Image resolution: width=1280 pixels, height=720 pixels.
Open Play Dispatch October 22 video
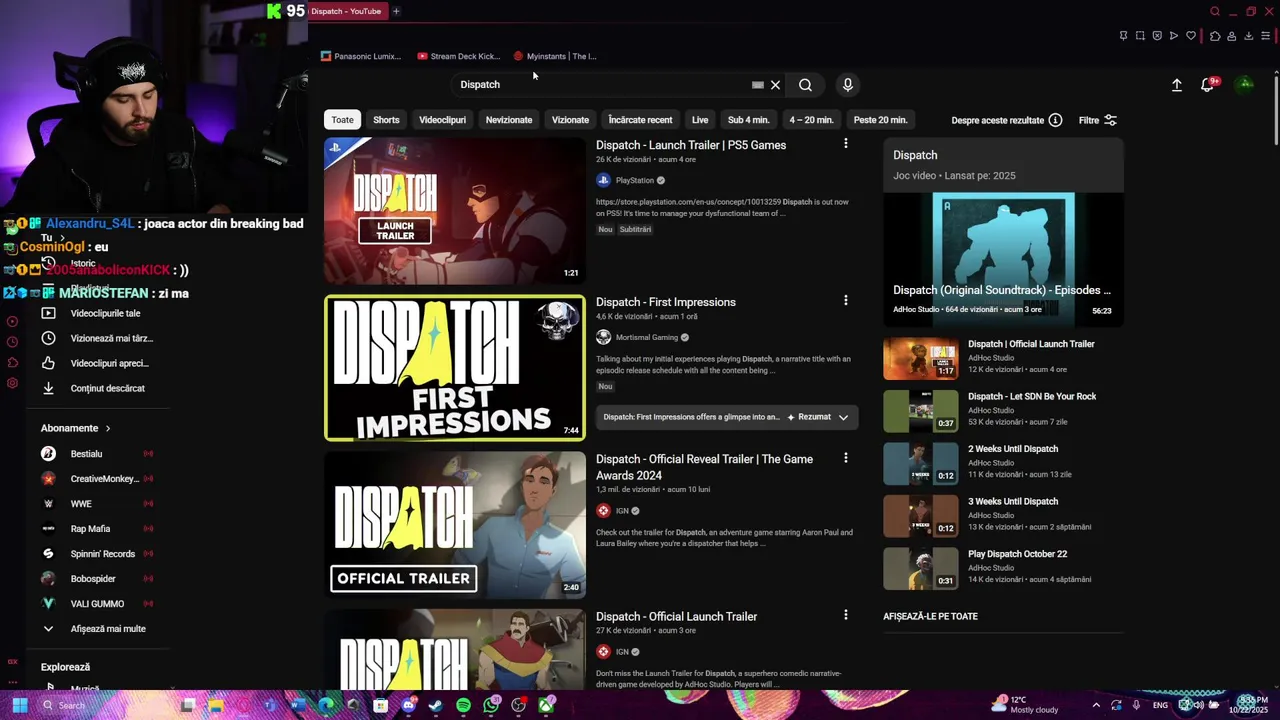point(1017,554)
